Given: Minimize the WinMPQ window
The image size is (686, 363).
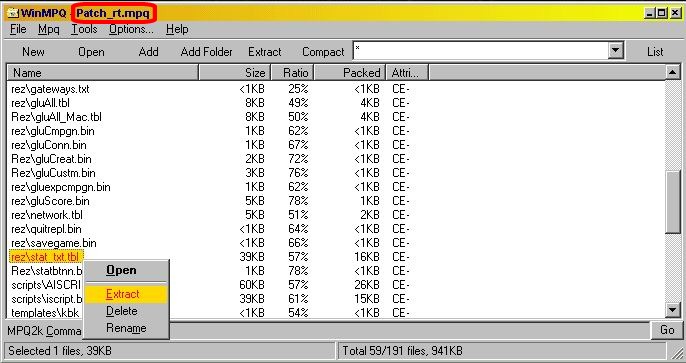Looking at the screenshot, I should click(x=650, y=13).
